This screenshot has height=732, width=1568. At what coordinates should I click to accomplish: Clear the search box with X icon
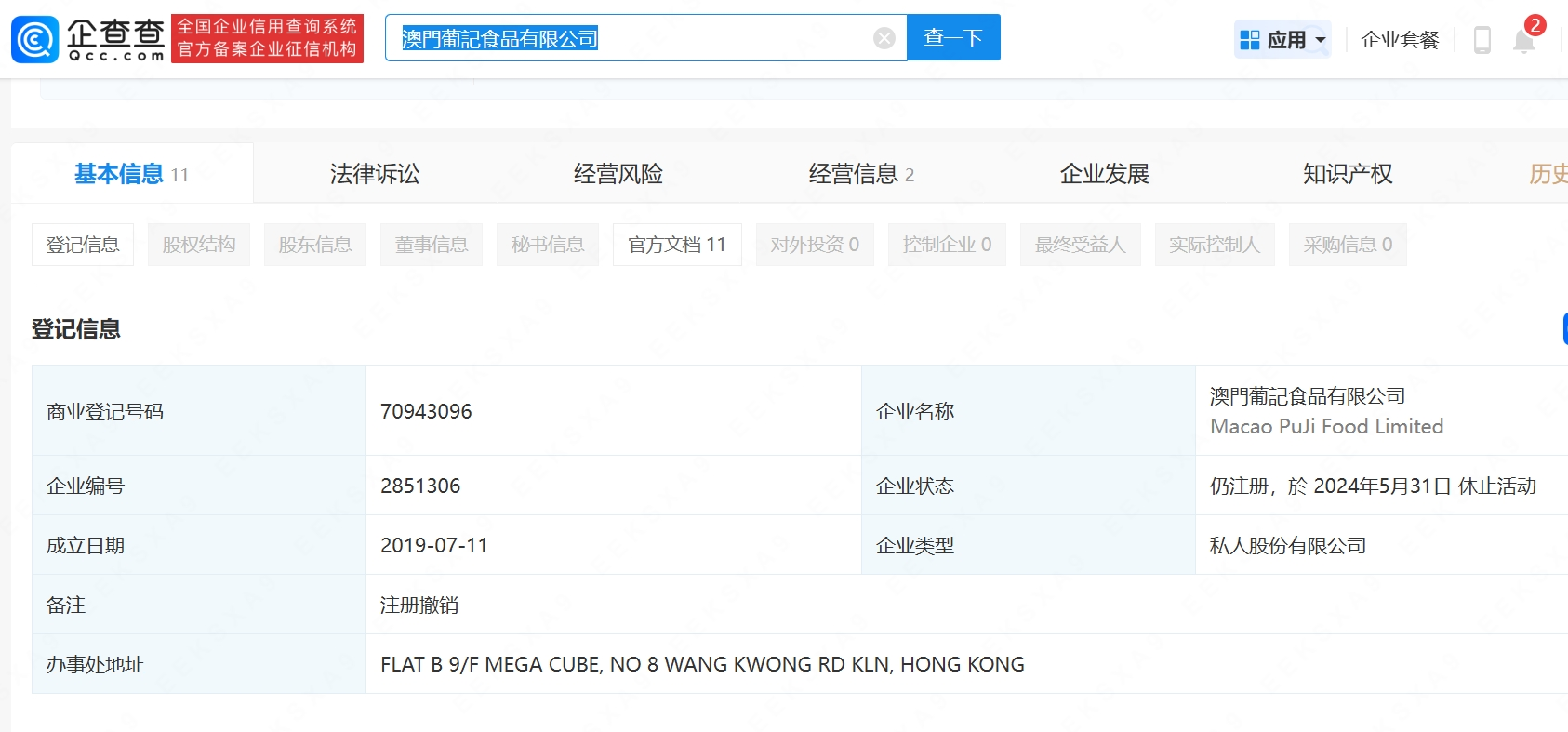coord(884,38)
